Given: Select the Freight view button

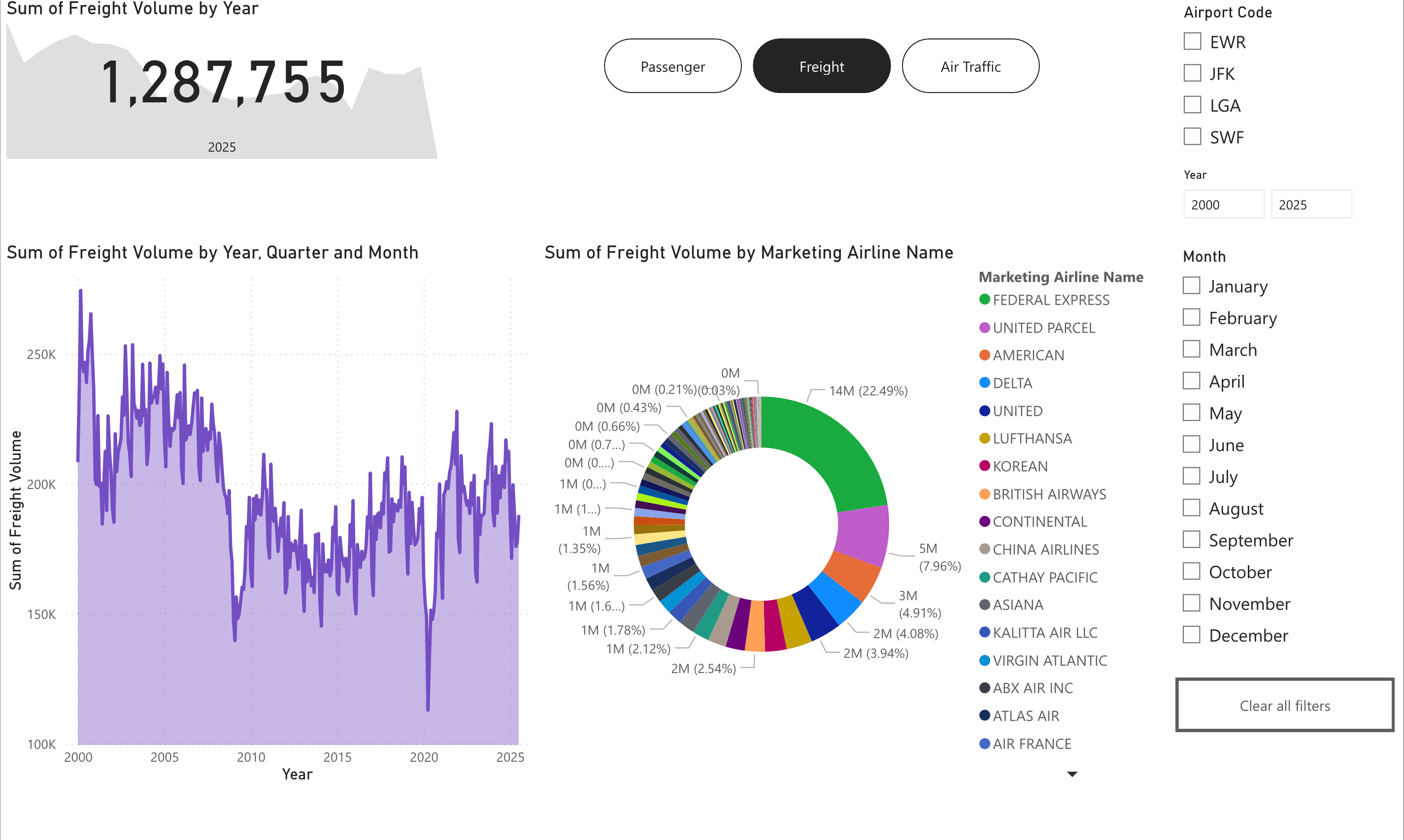Looking at the screenshot, I should pos(821,66).
